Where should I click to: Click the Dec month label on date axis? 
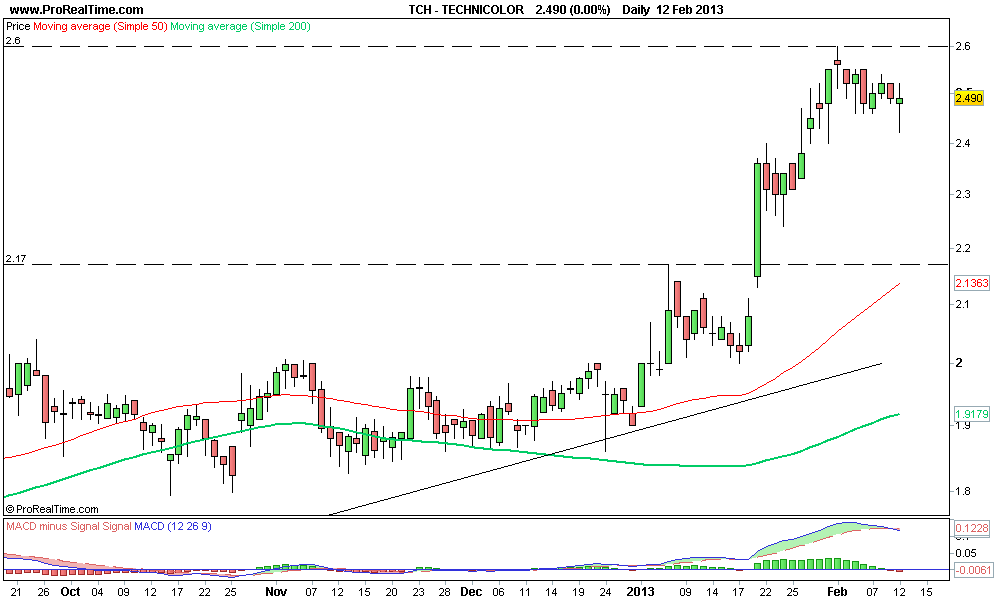(x=471, y=591)
